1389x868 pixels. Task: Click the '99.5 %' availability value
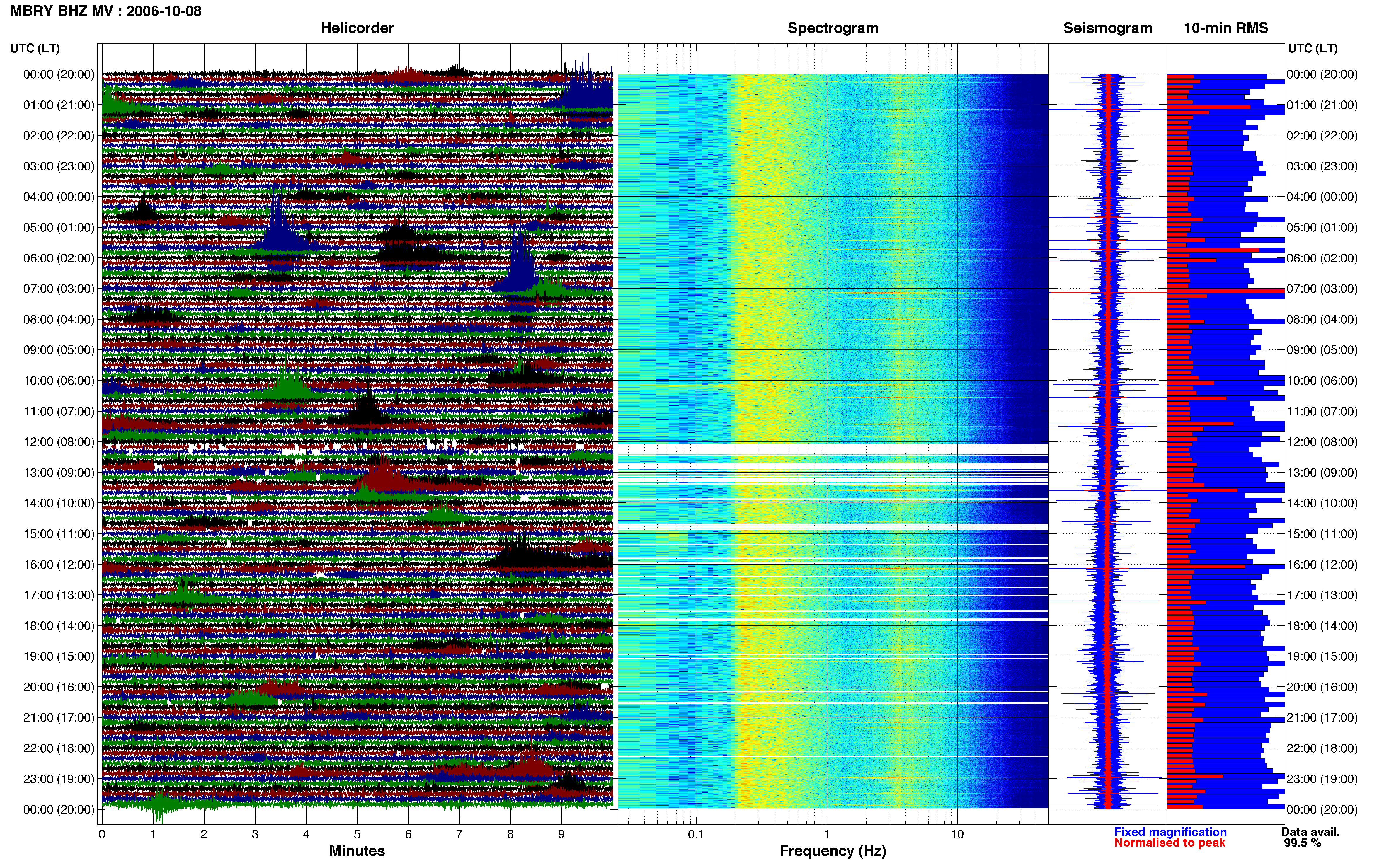tap(1302, 843)
